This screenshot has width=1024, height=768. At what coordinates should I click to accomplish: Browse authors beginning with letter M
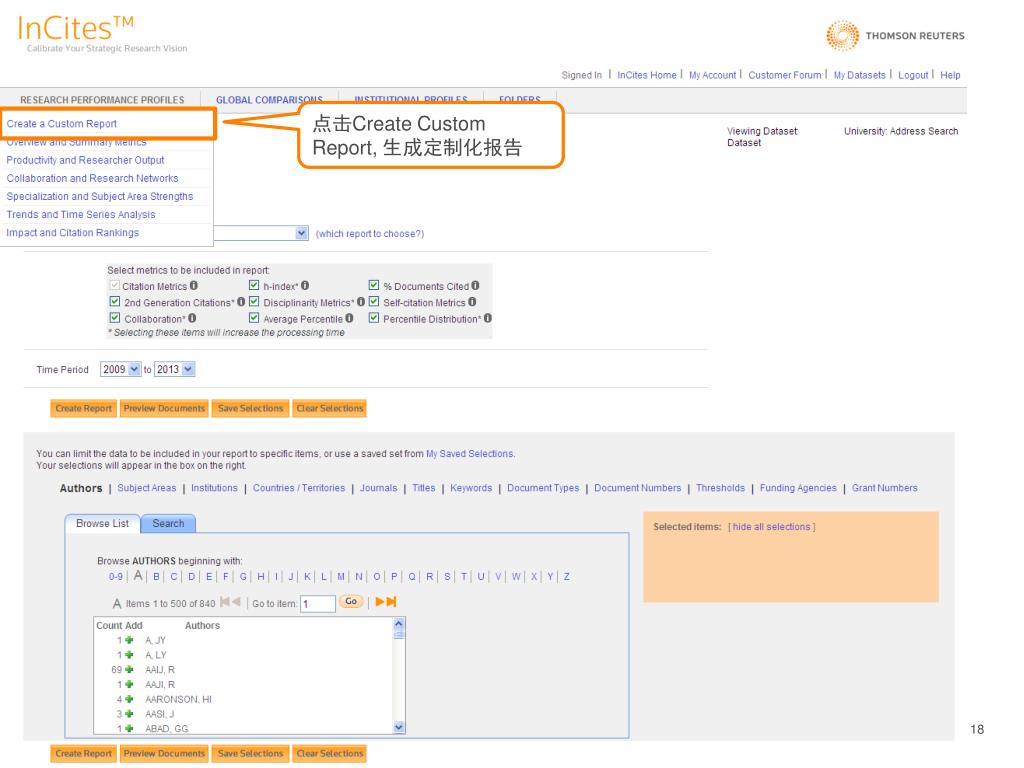(x=341, y=577)
